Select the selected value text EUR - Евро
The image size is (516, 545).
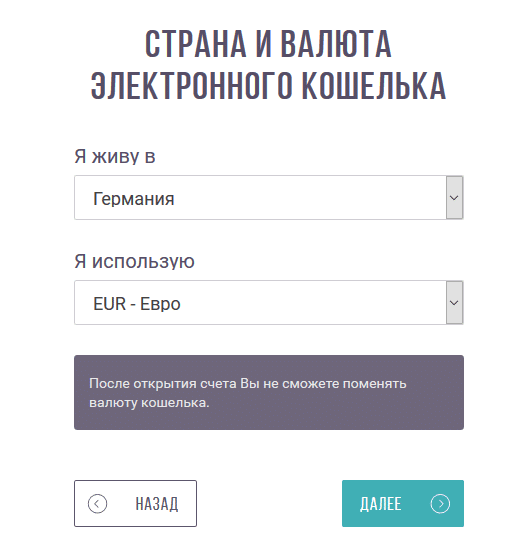point(137,304)
